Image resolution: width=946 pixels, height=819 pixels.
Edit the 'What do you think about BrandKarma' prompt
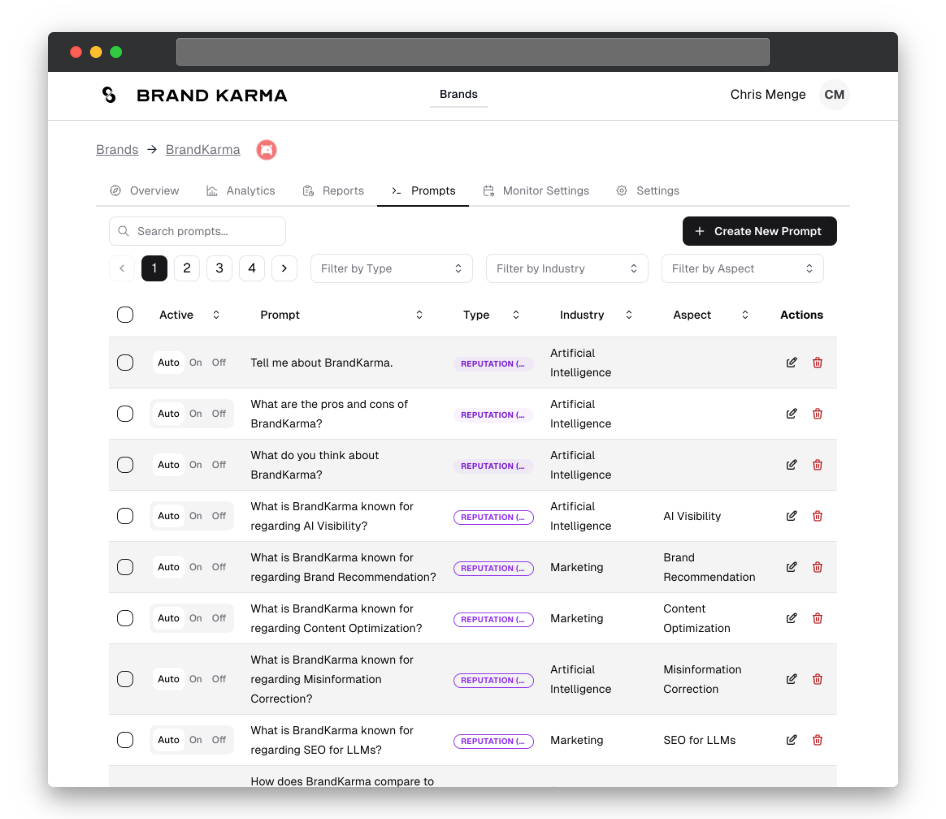[792, 465]
